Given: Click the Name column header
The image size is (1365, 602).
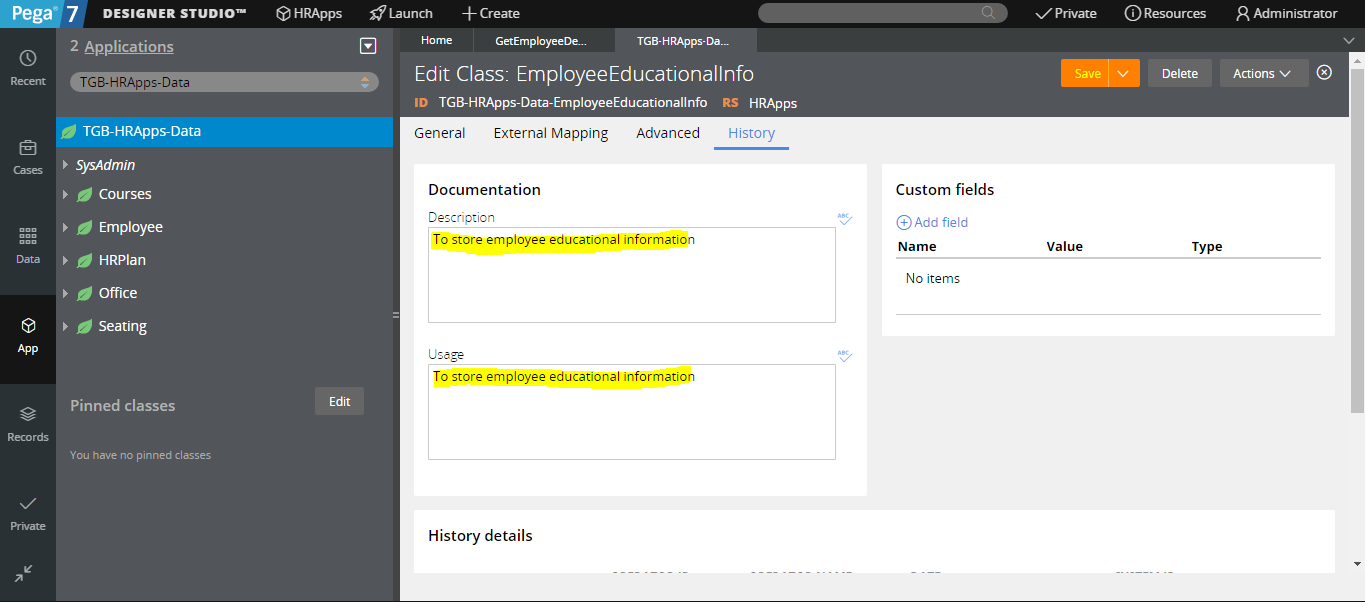Looking at the screenshot, I should pos(917,246).
